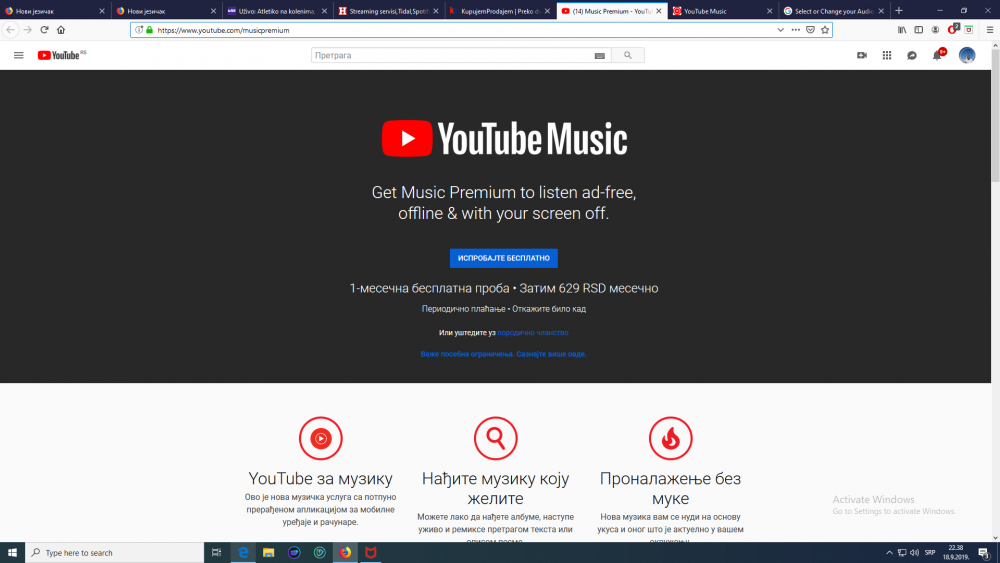Screen dimensions: 1000x563
Task: Click the Нађите музику search circle icon
Action: tap(496, 438)
